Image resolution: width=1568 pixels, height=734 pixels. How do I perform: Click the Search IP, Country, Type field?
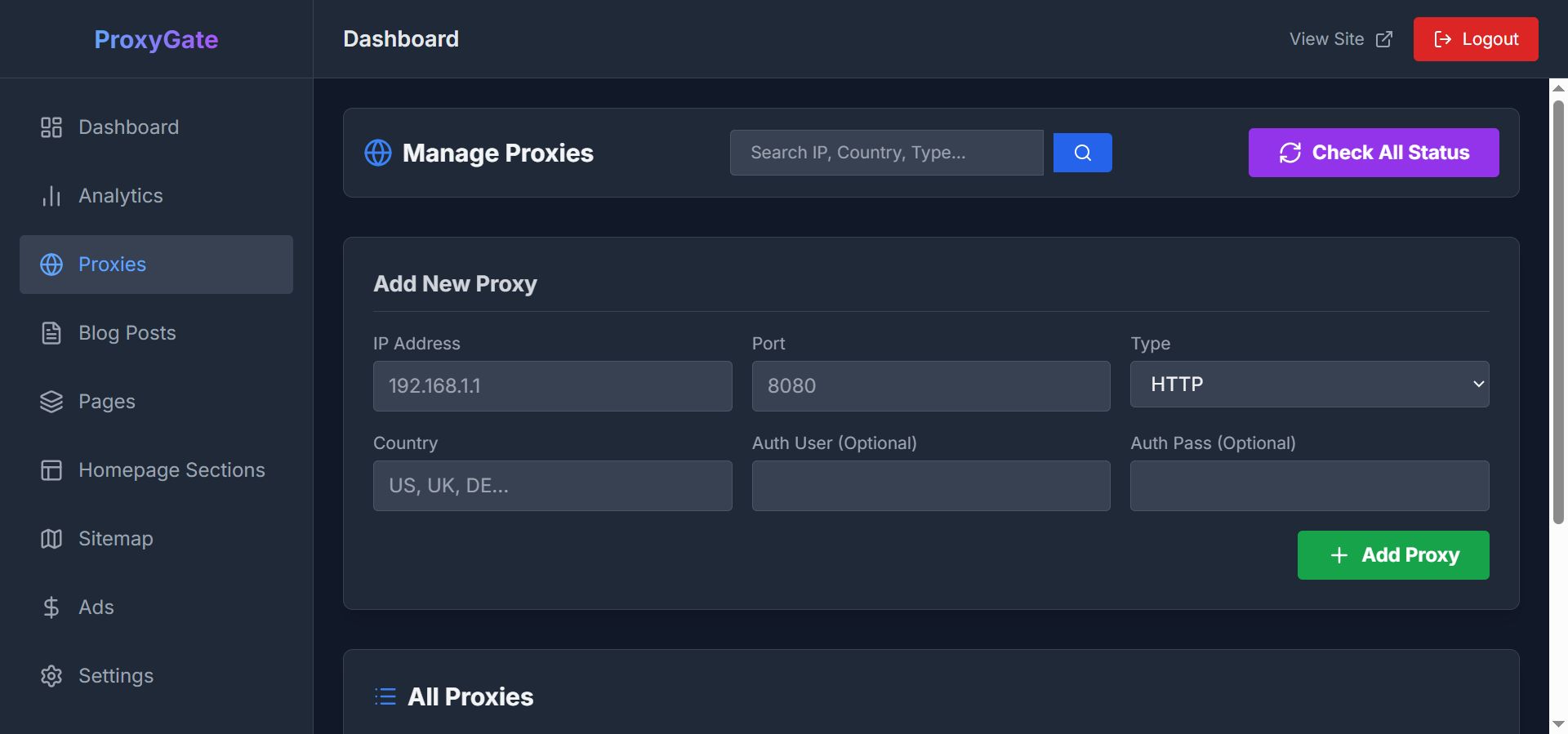(886, 153)
